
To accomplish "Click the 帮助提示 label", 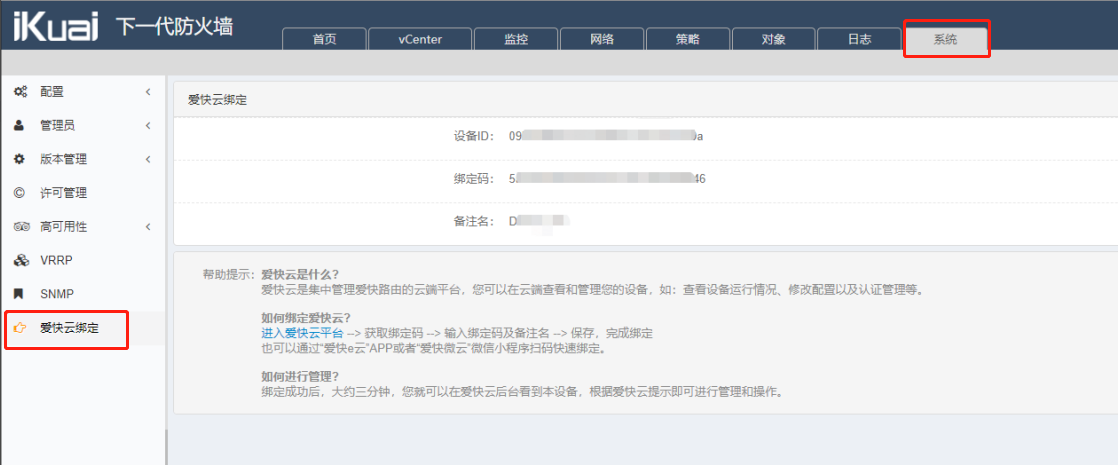I will [x=229, y=275].
